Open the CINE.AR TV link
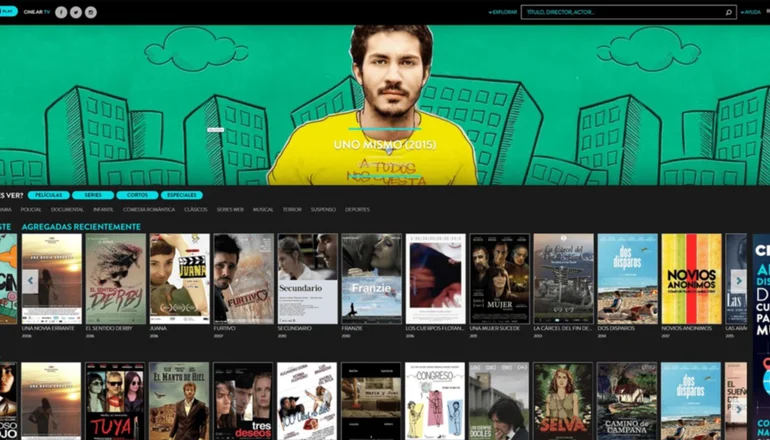This screenshot has height=440, width=770. coord(37,12)
